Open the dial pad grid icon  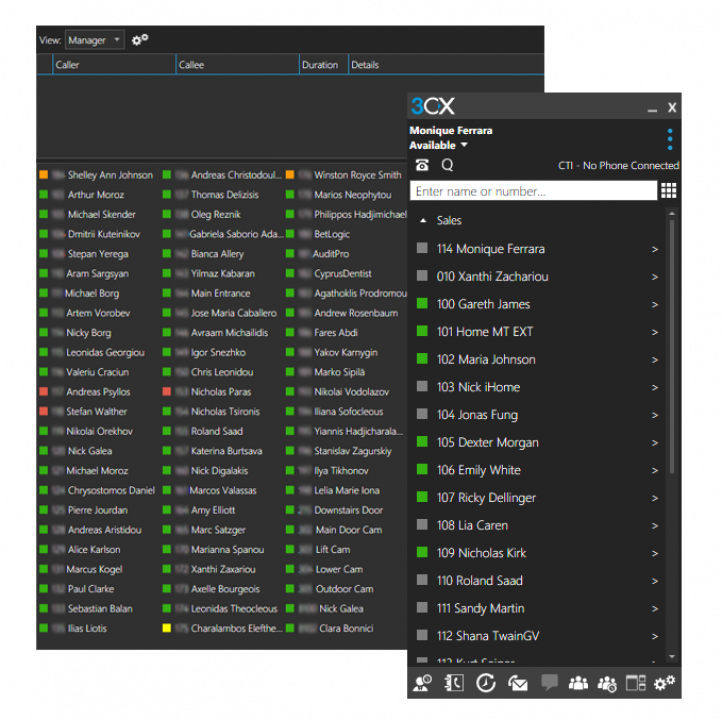(x=668, y=191)
